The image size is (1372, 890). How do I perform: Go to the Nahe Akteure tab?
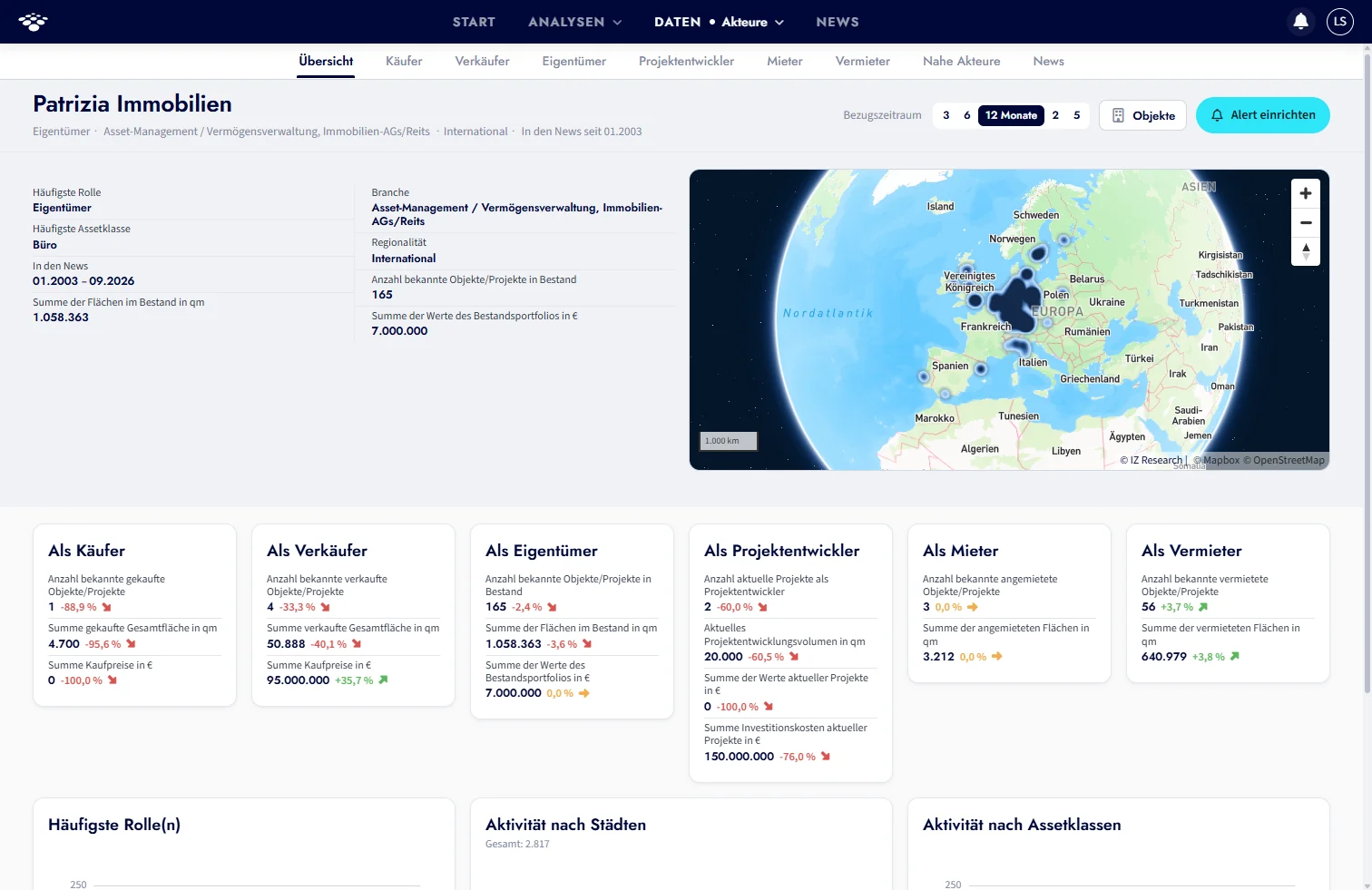961,61
